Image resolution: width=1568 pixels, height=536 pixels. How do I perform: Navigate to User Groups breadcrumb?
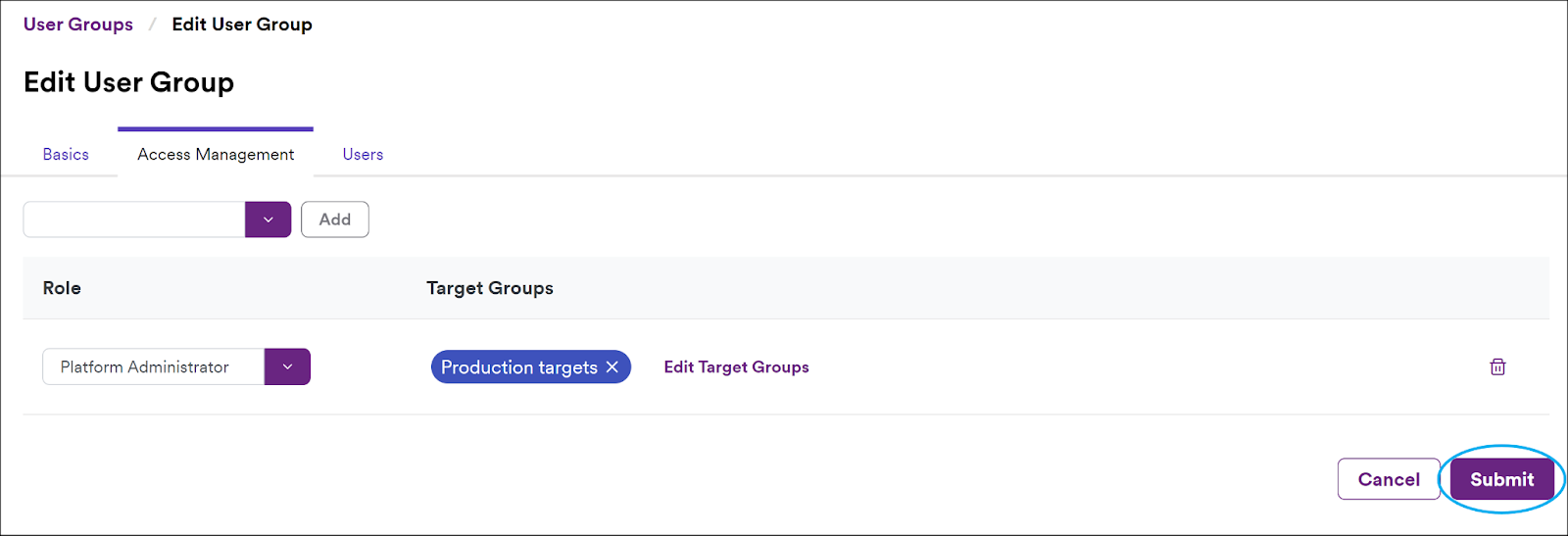[x=78, y=24]
